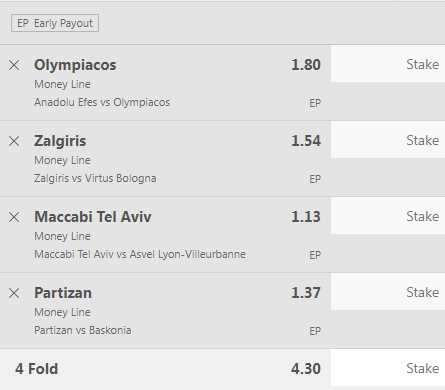Click the Olympiacos stake input field
The height and width of the screenshot is (390, 445).
pyautogui.click(x=388, y=64)
